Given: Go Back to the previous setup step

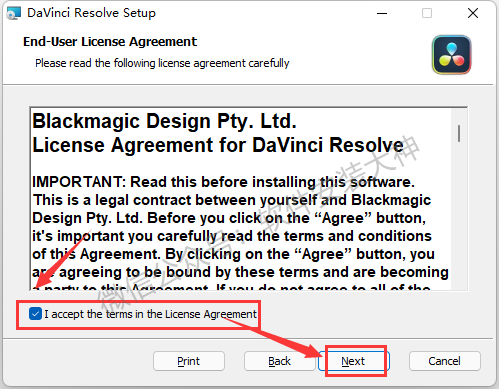Looking at the screenshot, I should [279, 361].
